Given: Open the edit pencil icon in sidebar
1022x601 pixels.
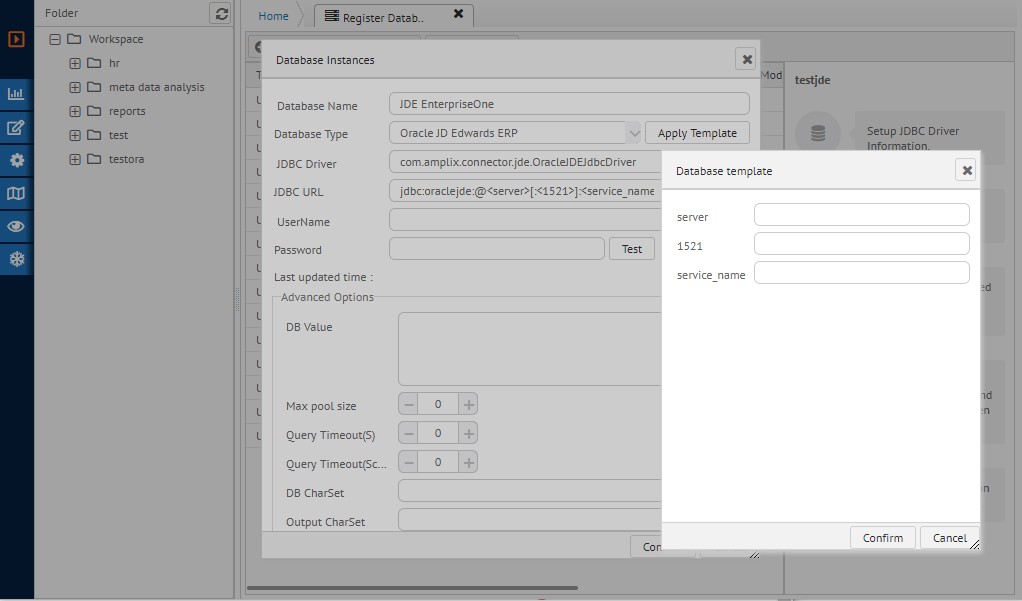Looking at the screenshot, I should pyautogui.click(x=16, y=127).
